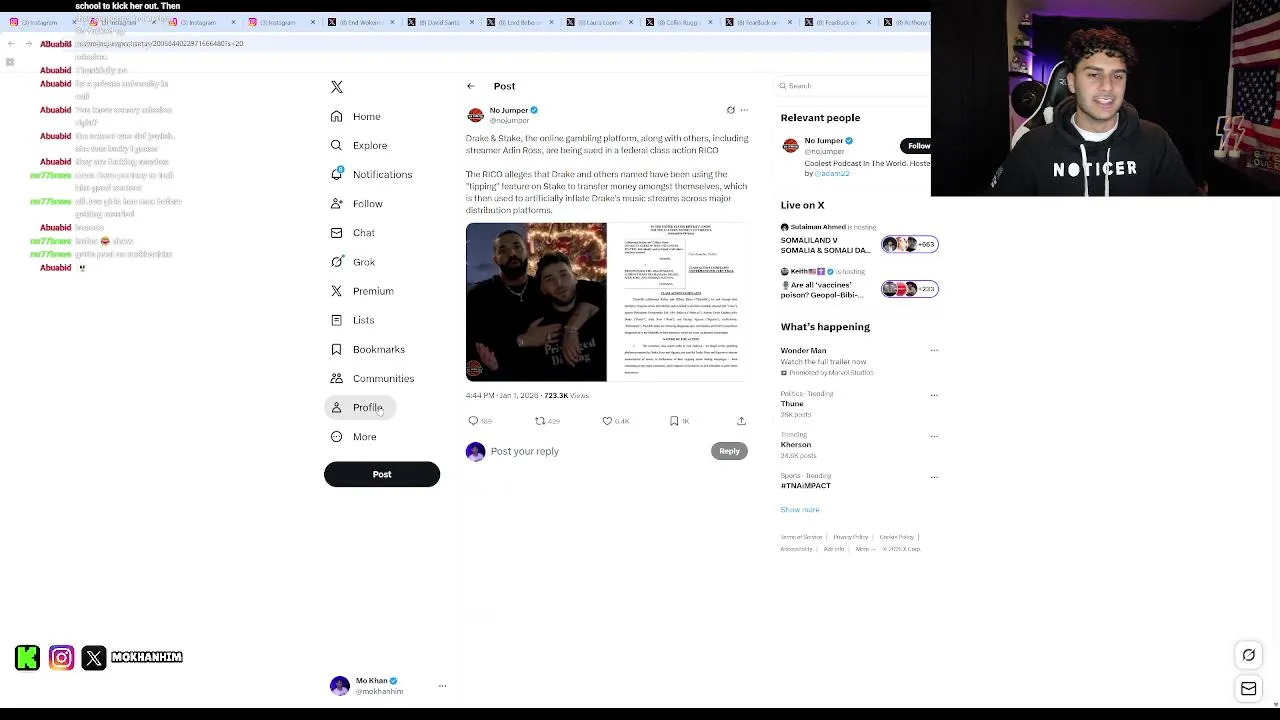This screenshot has width=1280, height=720.
Task: Click the Communities icon in sidebar
Action: tap(337, 378)
